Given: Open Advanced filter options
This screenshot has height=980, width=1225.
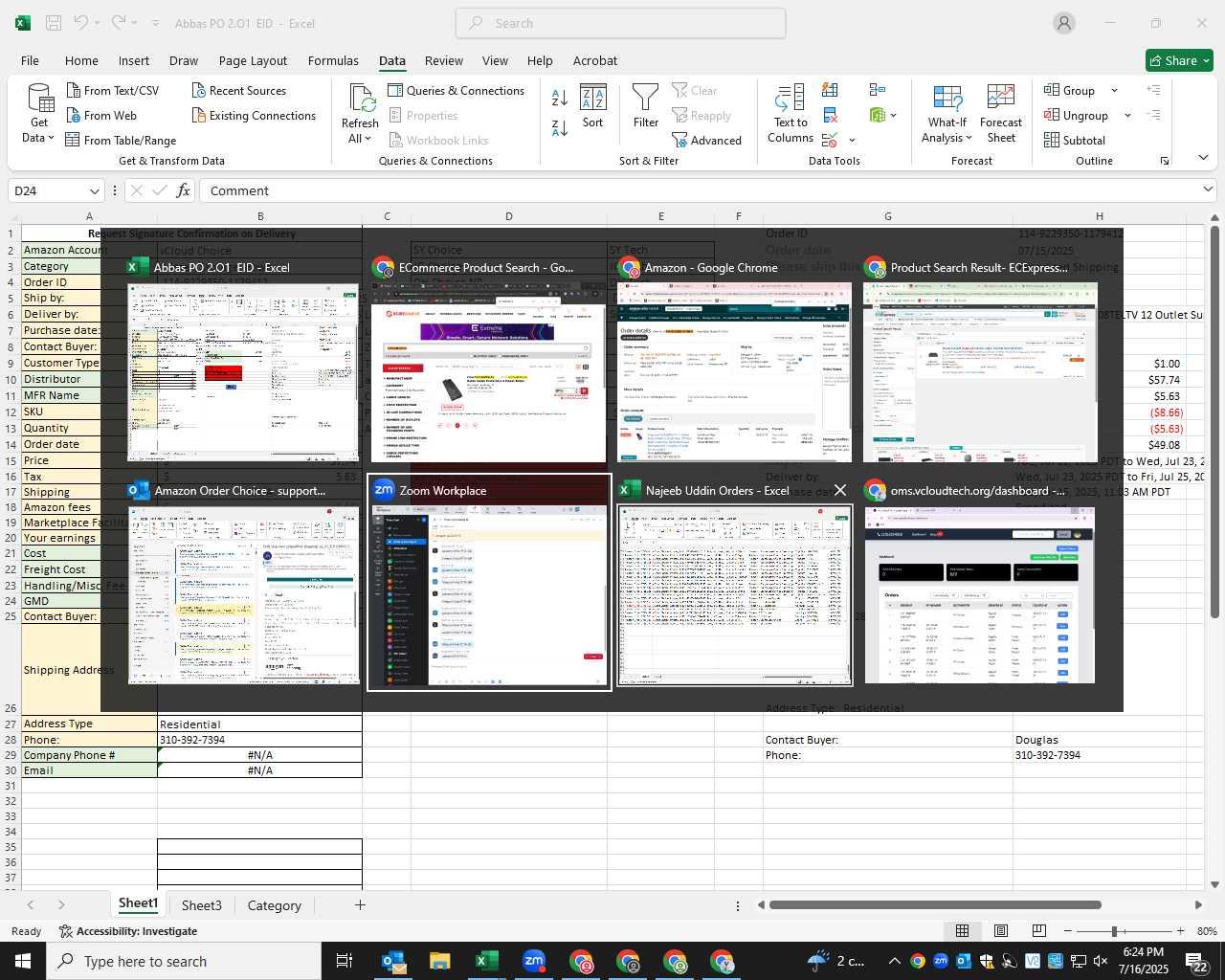Looking at the screenshot, I should click(x=706, y=140).
